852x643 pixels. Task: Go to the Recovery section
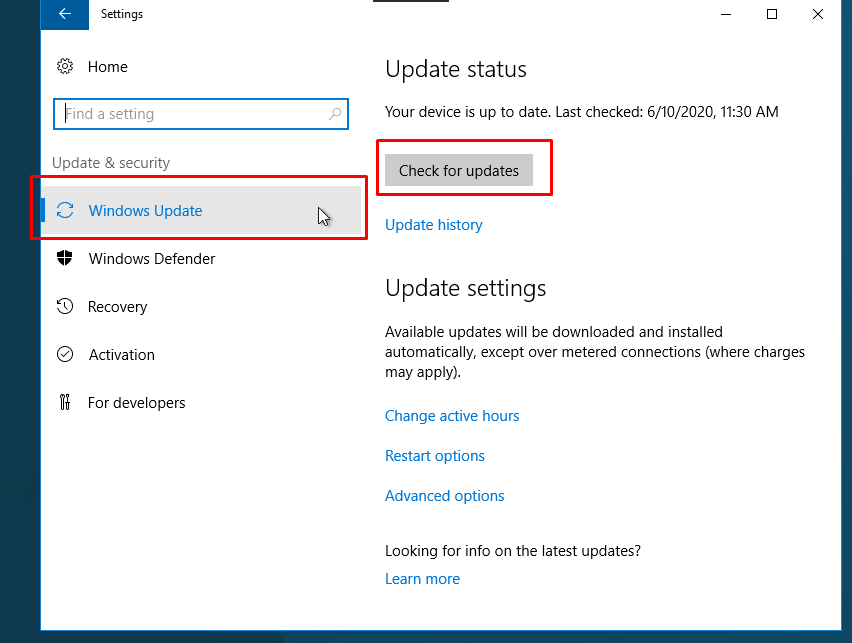(117, 307)
